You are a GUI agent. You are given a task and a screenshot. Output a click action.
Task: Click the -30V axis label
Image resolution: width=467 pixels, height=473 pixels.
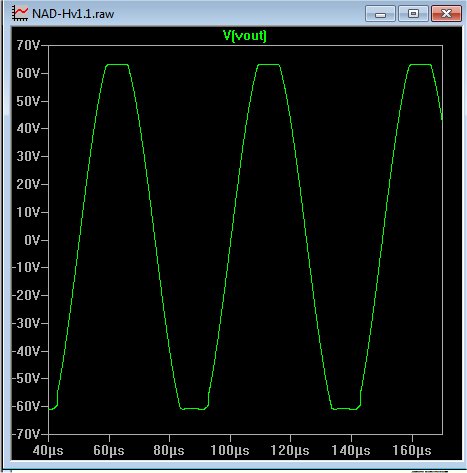[26, 323]
